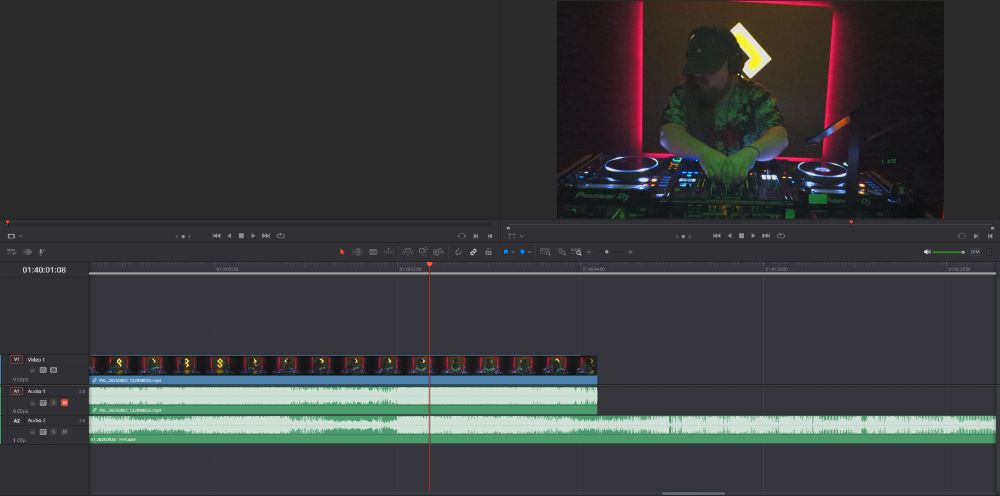Image resolution: width=1000 pixels, height=496 pixels.
Task: Click Match Frame in timeline viewer
Action: tap(962, 236)
